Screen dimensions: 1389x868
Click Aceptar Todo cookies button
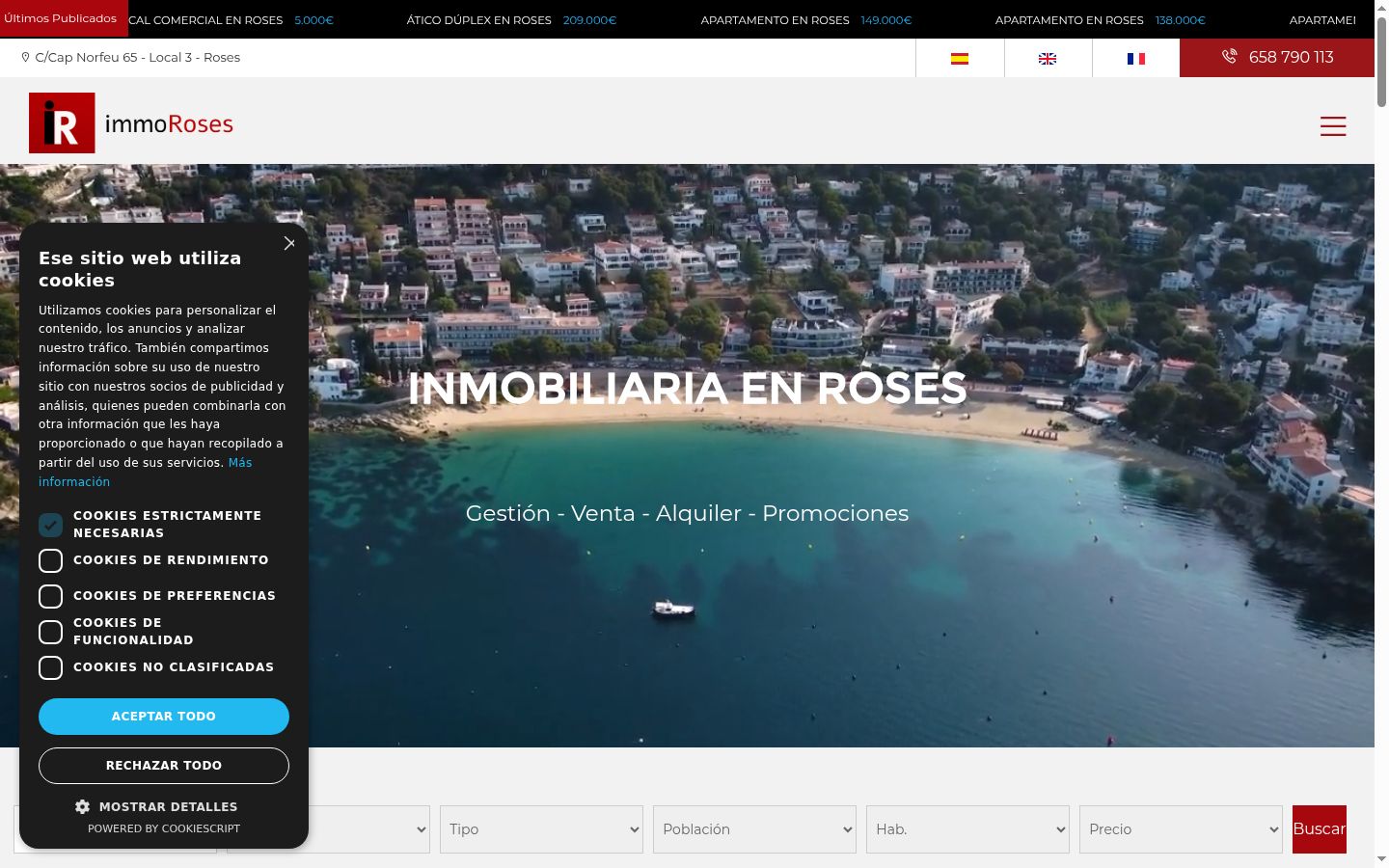[164, 717]
